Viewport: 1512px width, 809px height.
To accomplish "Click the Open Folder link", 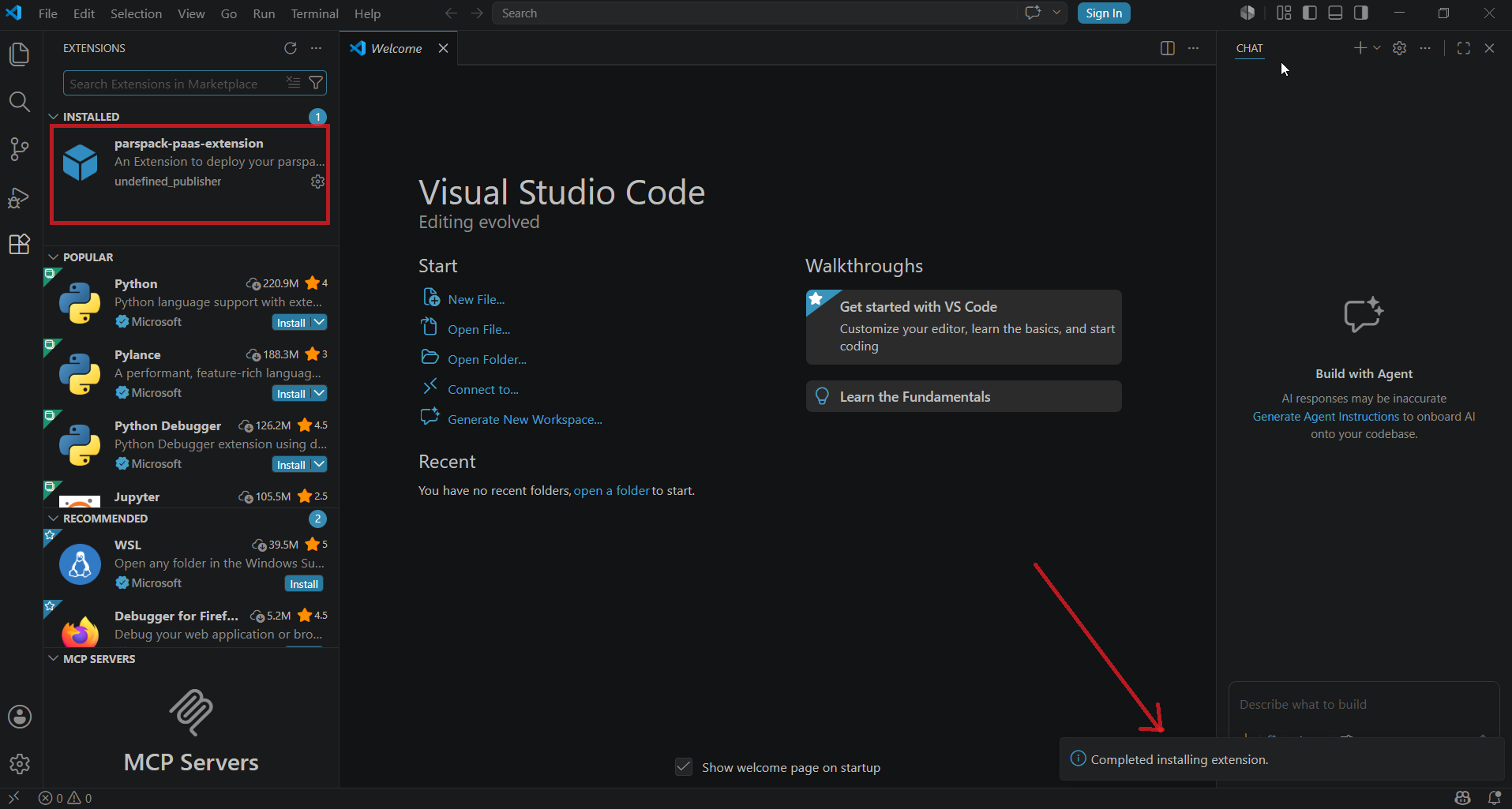I will pos(487,359).
